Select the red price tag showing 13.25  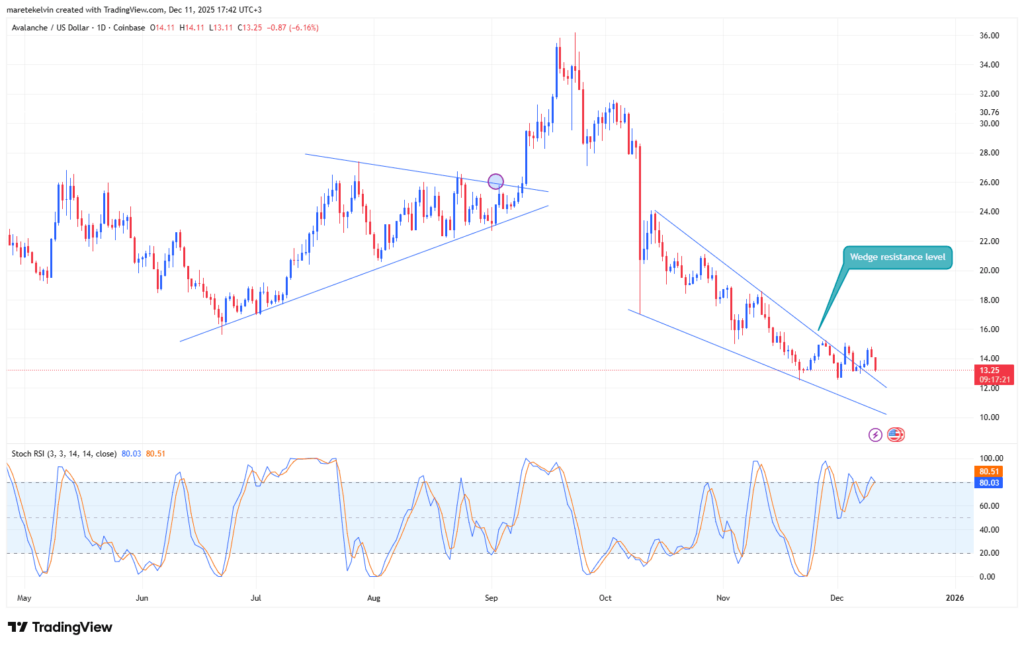[x=990, y=369]
